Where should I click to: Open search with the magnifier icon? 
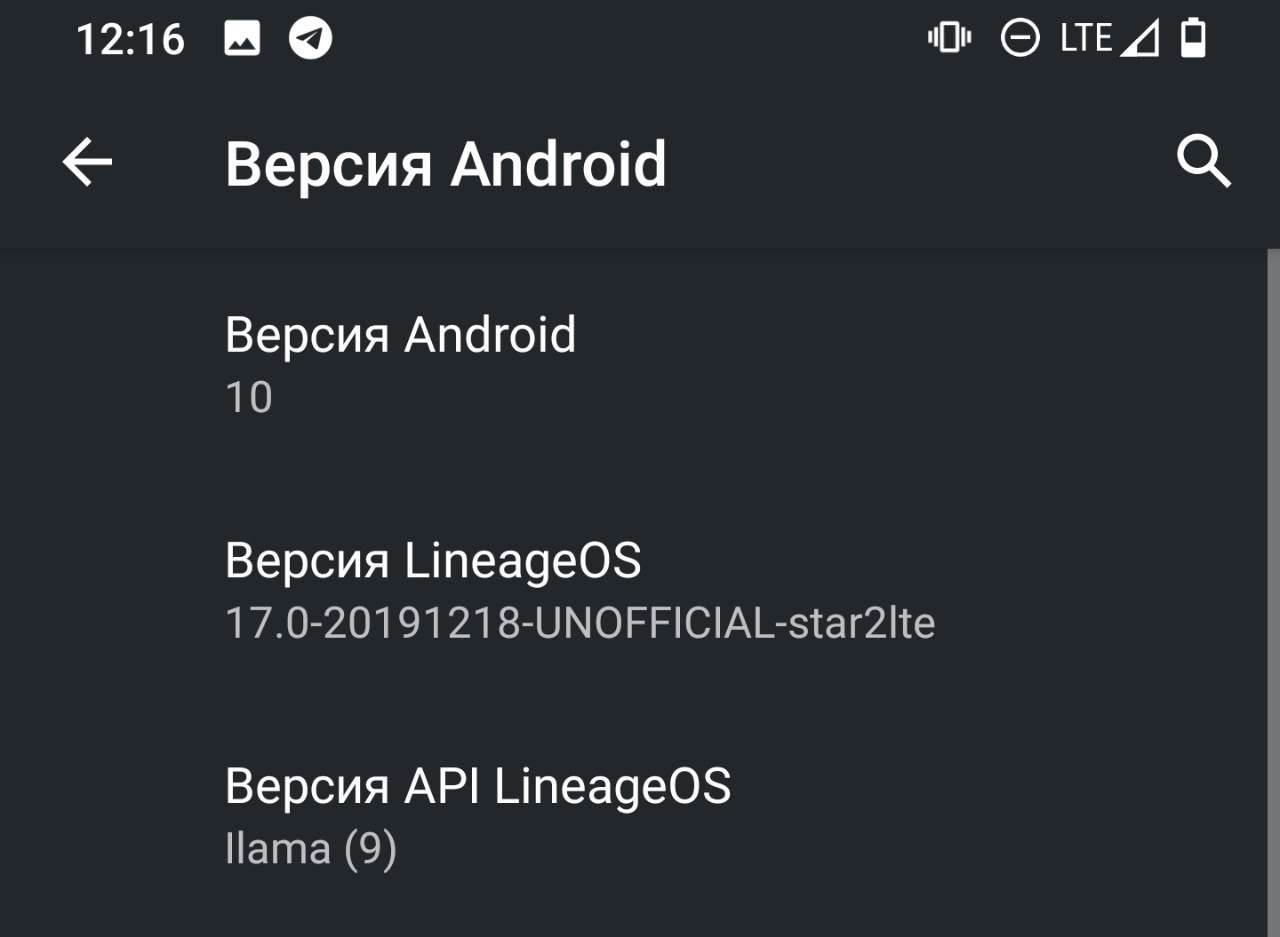coord(1204,162)
